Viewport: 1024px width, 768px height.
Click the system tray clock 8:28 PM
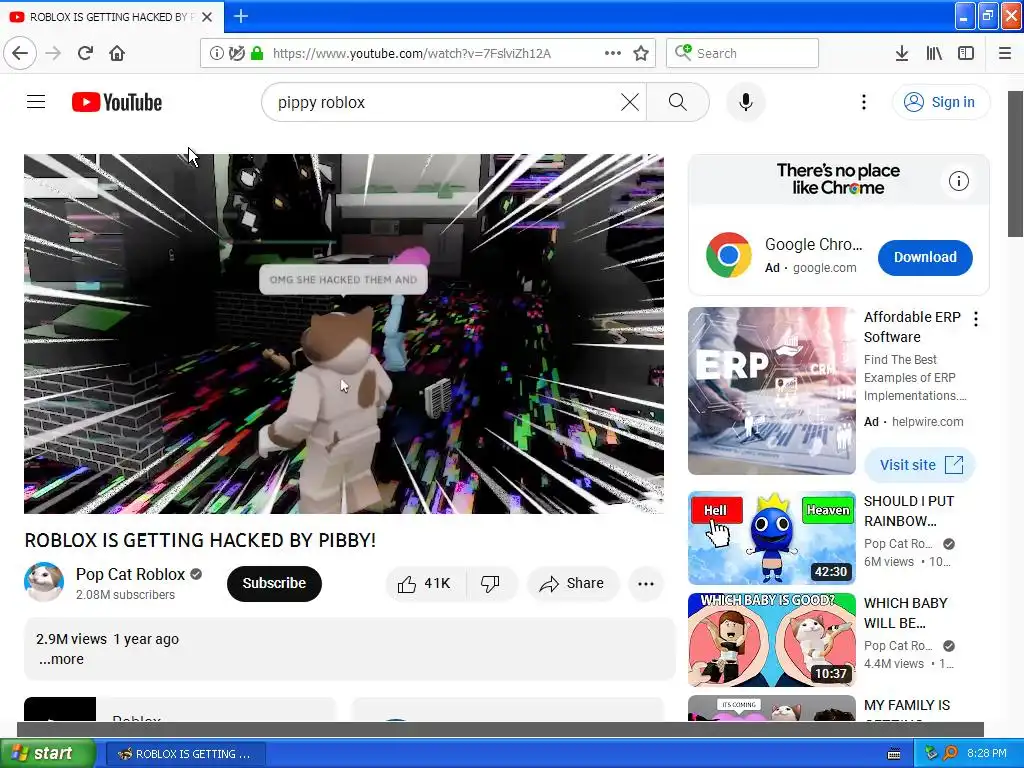click(986, 753)
